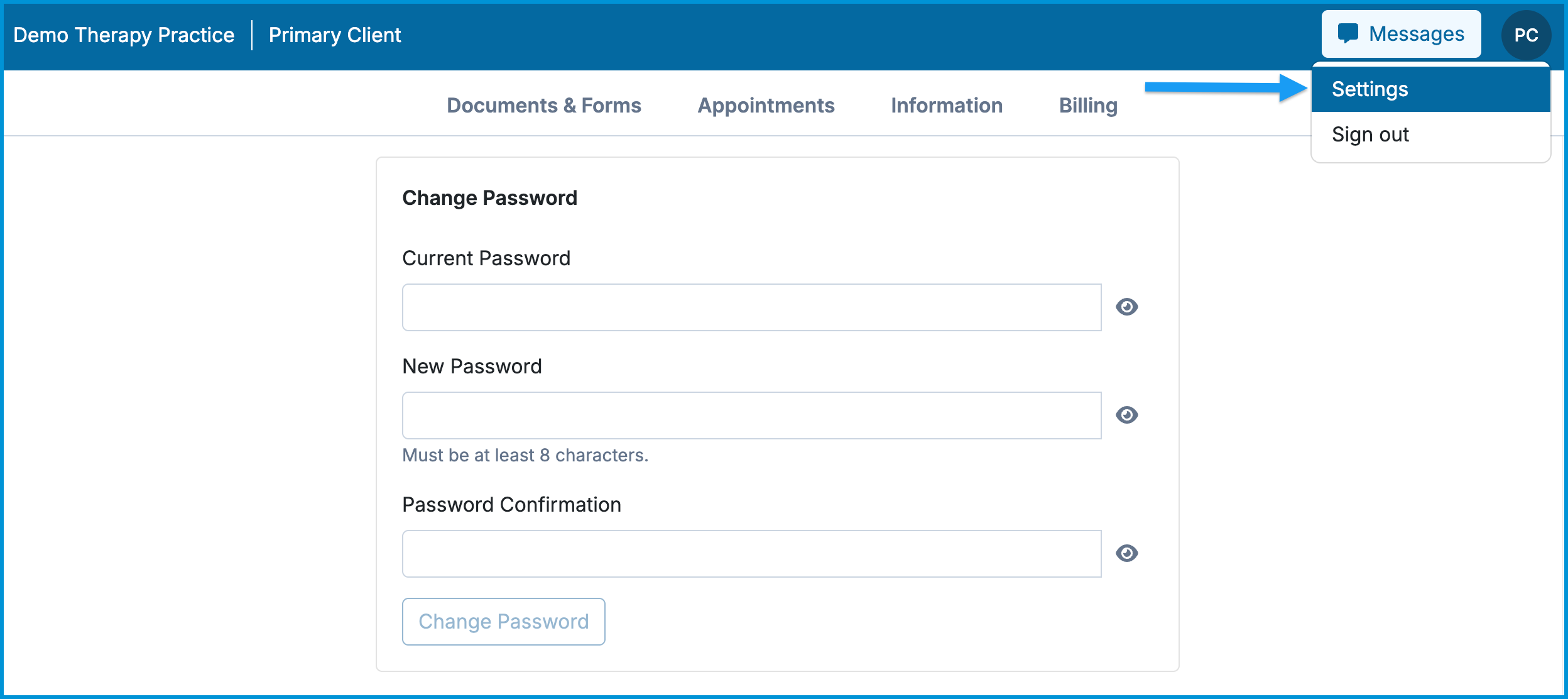The width and height of the screenshot is (1568, 699).
Task: Click the eye icon beside Current Password
Action: pyautogui.click(x=1126, y=307)
